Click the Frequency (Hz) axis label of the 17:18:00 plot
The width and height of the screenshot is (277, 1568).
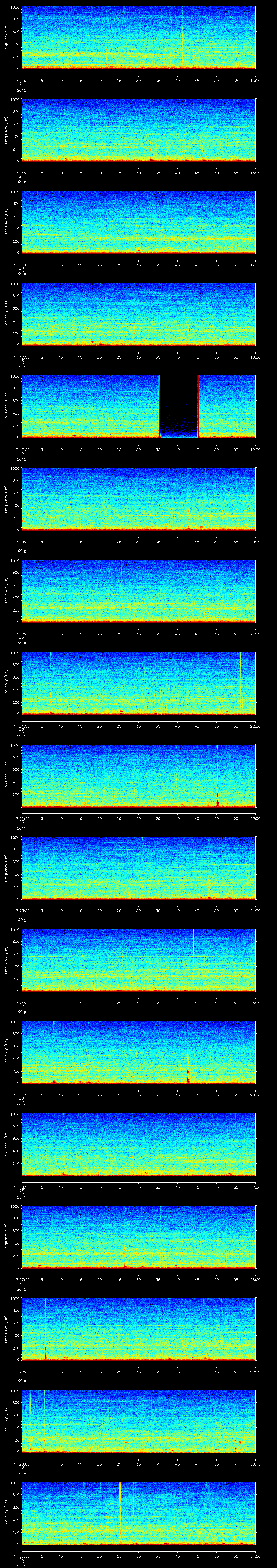[6, 407]
